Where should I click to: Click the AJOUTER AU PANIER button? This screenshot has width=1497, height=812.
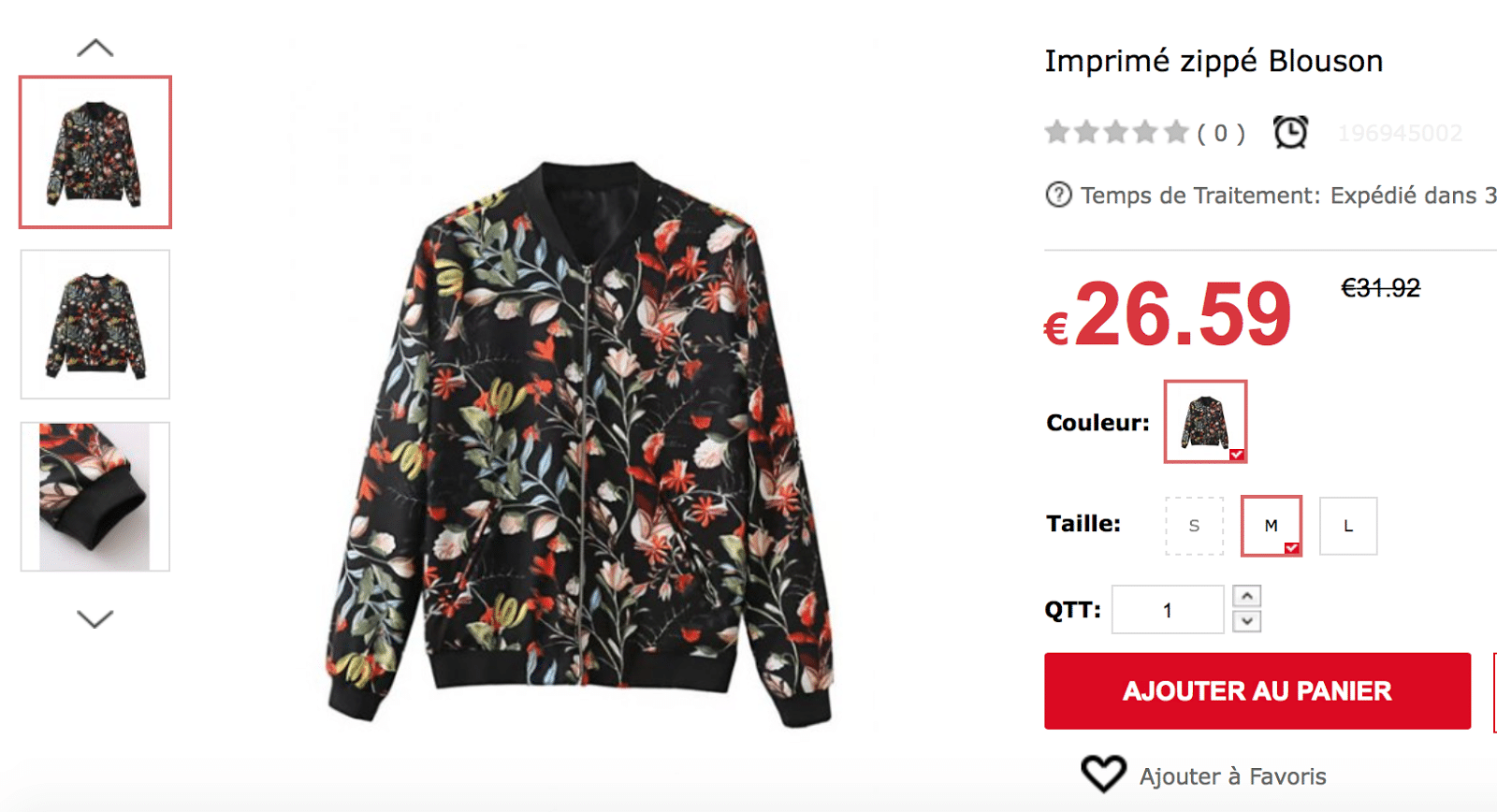[1257, 691]
